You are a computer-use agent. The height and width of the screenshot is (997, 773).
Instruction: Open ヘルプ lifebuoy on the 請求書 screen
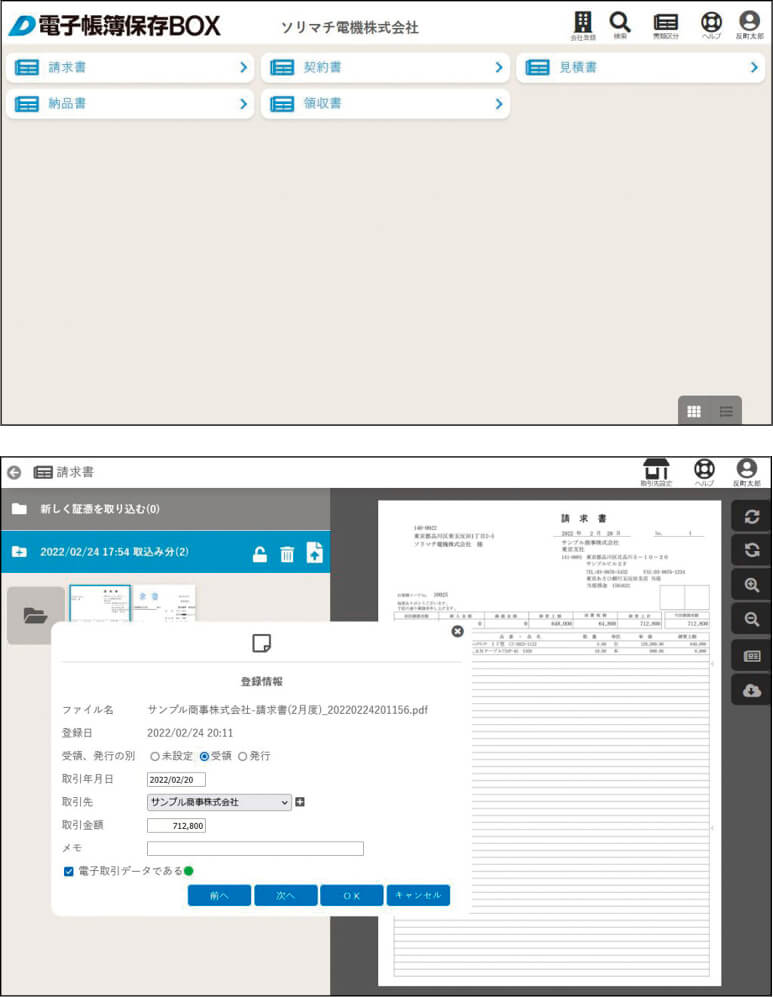tap(704, 472)
